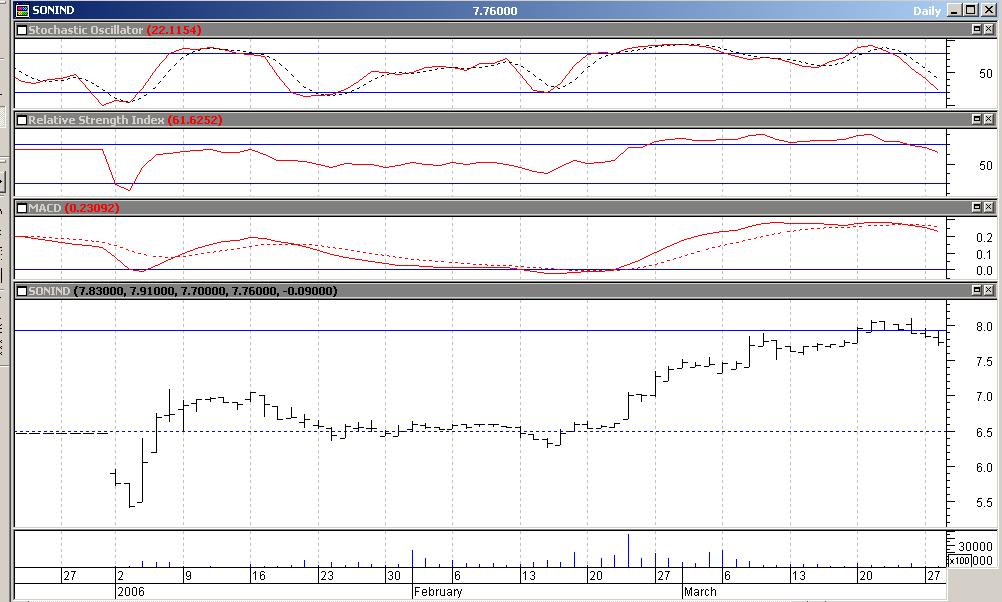Image resolution: width=1002 pixels, height=602 pixels.
Task: Click the Relative Strength Index pane control box
Action: (x=22, y=120)
